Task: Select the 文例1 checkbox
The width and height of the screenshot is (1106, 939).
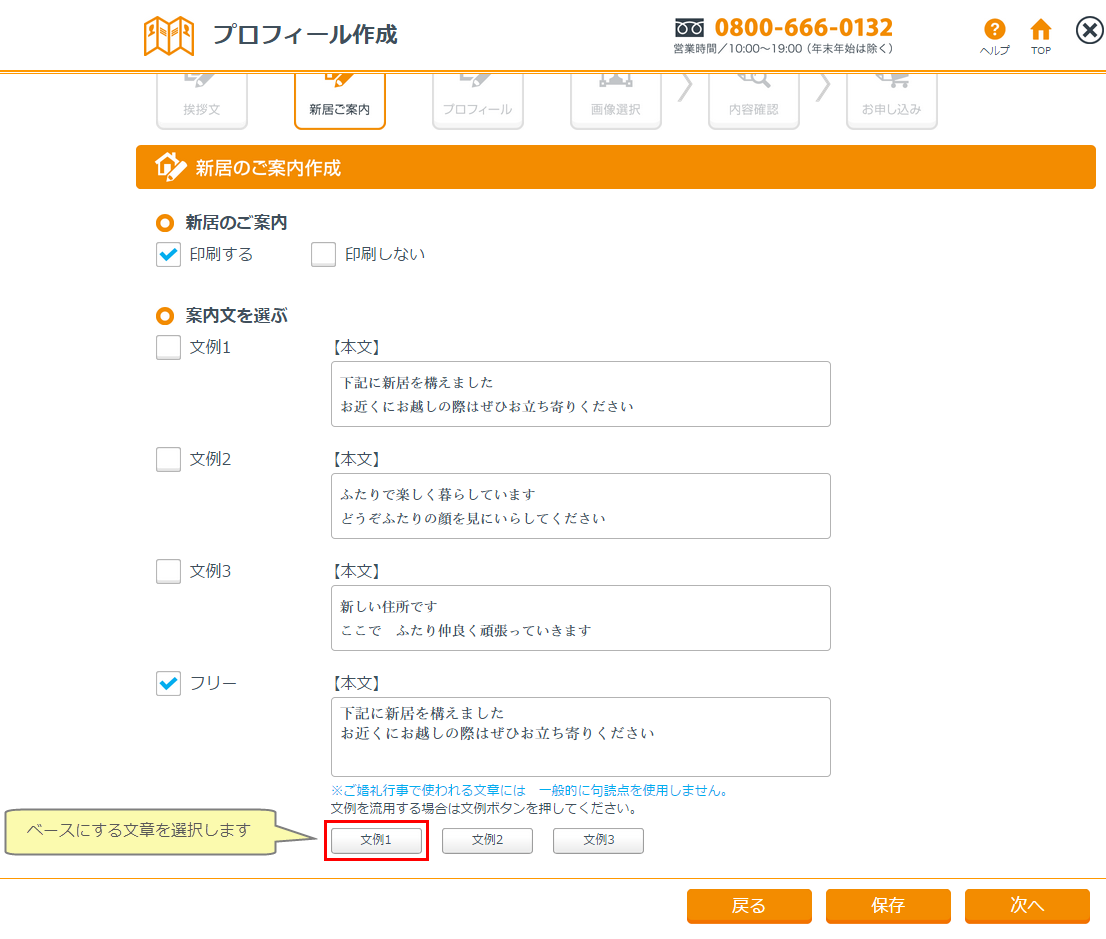Action: (x=169, y=348)
